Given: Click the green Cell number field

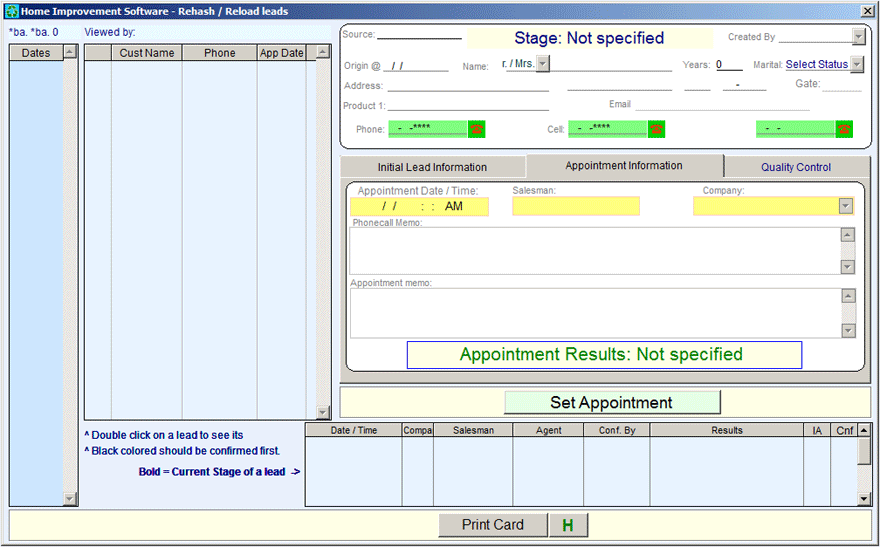Looking at the screenshot, I should (x=608, y=128).
